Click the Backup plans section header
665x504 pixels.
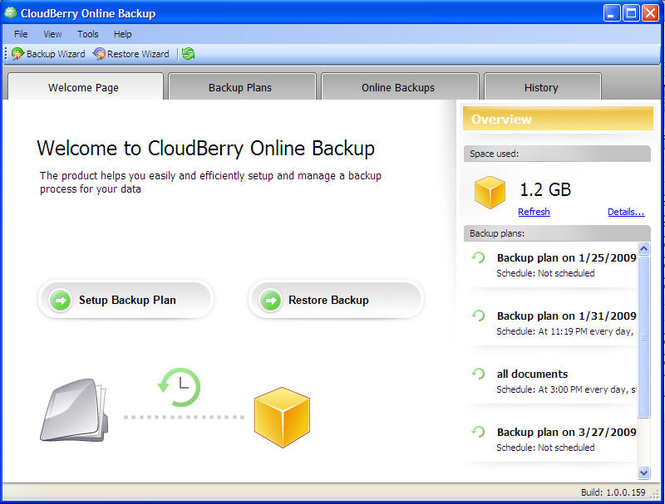[557, 233]
